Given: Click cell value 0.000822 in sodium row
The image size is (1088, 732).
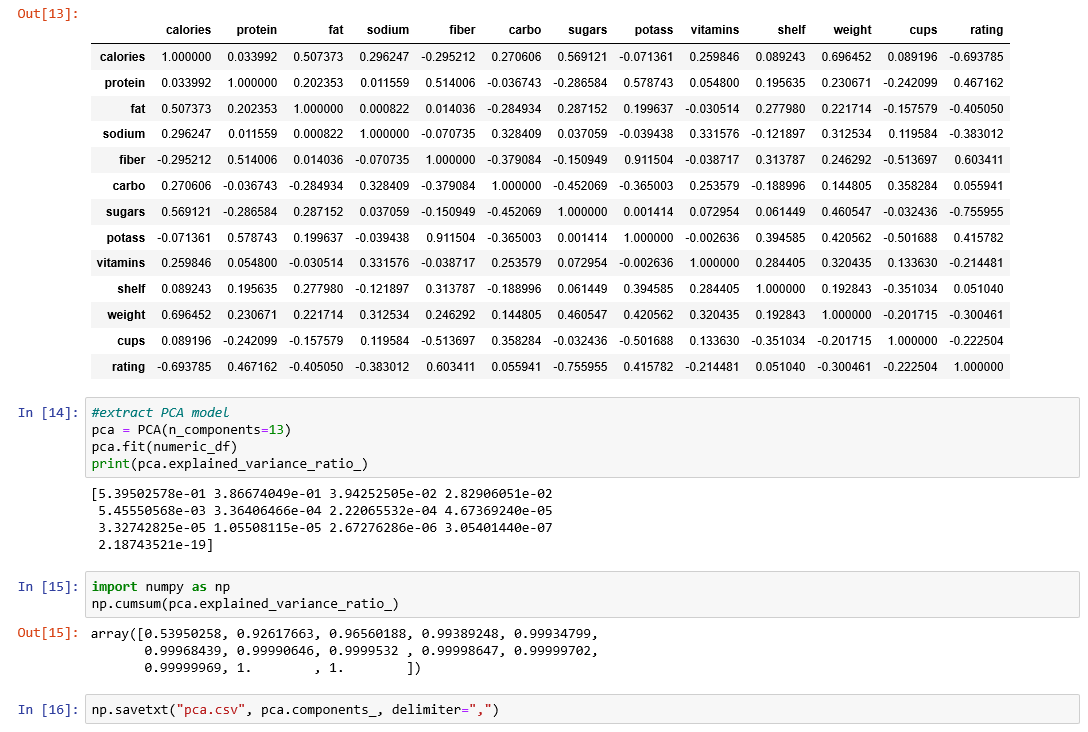Looking at the screenshot, I should (x=318, y=134).
